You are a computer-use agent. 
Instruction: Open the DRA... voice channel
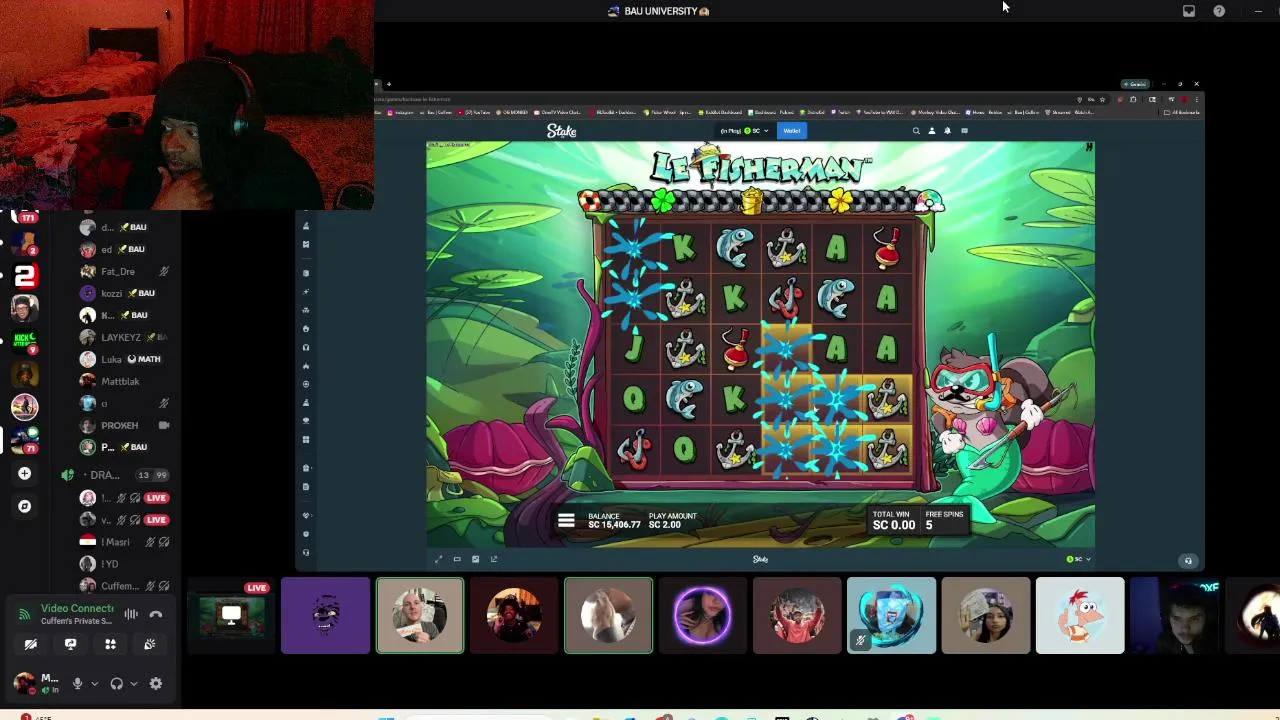tap(115, 475)
